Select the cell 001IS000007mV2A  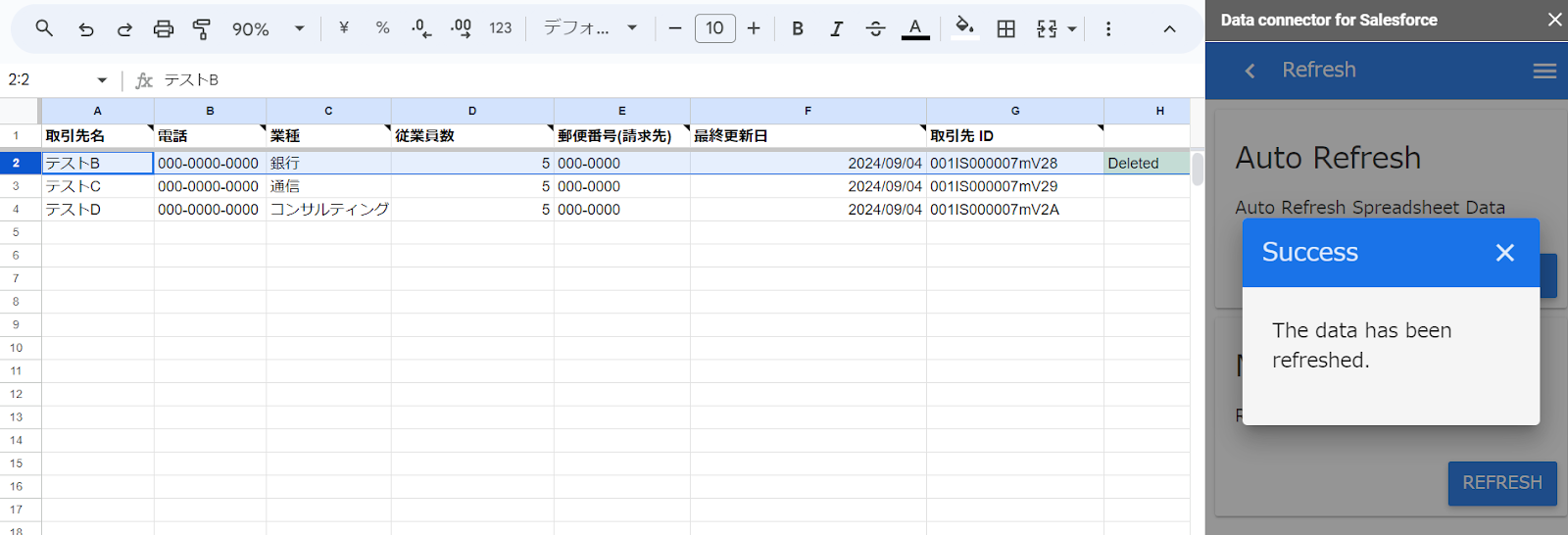coord(1015,209)
